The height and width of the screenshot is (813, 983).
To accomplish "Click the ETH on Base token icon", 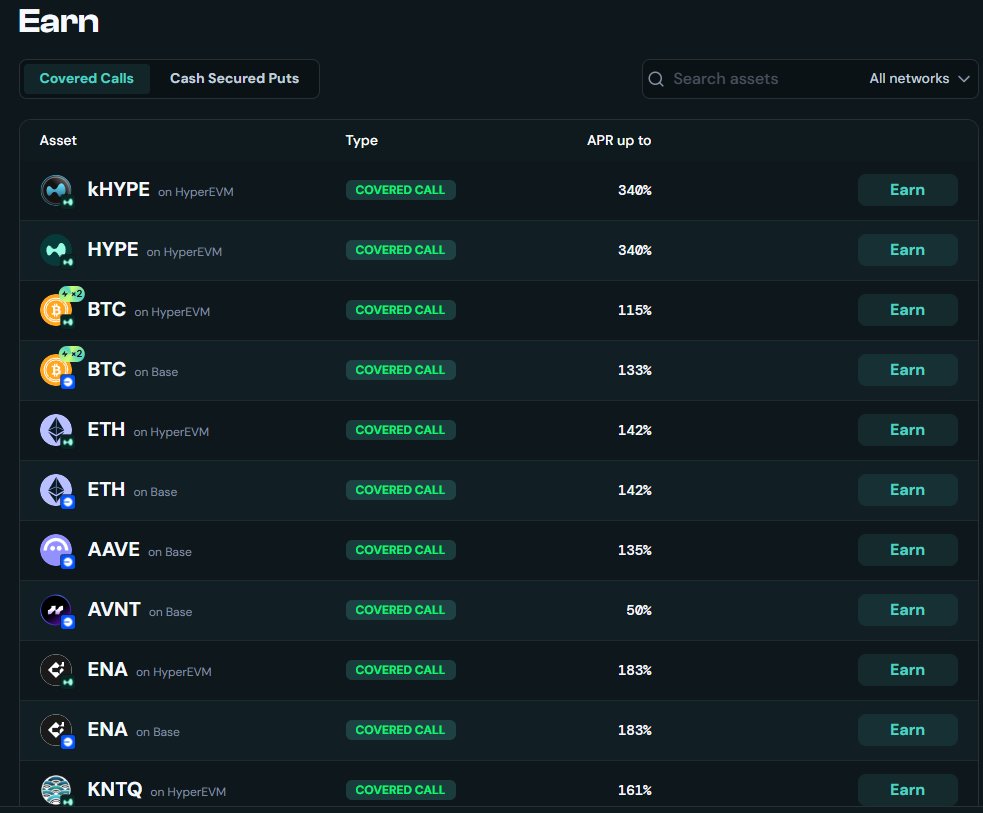I will click(56, 490).
